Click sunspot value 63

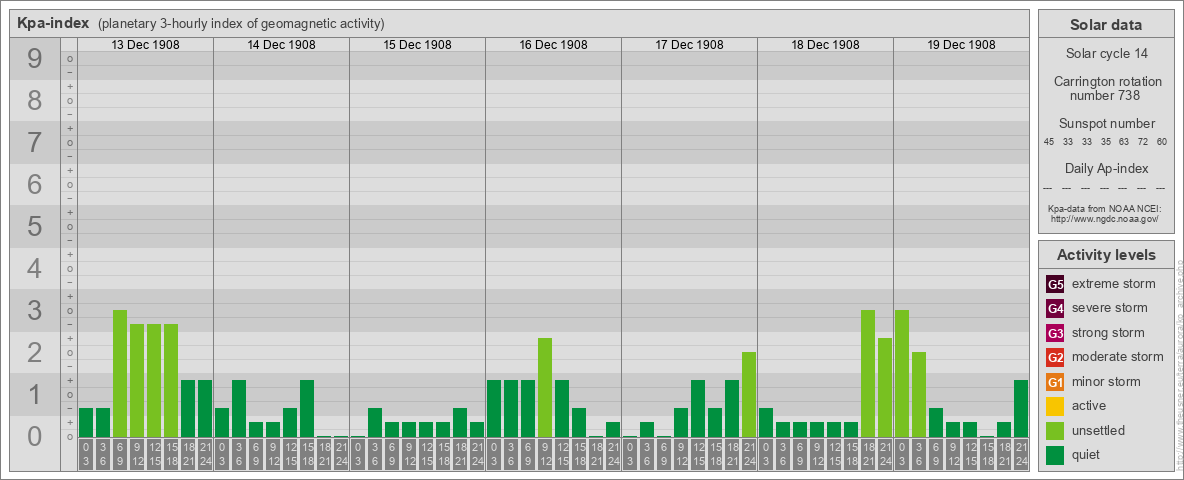1124,142
